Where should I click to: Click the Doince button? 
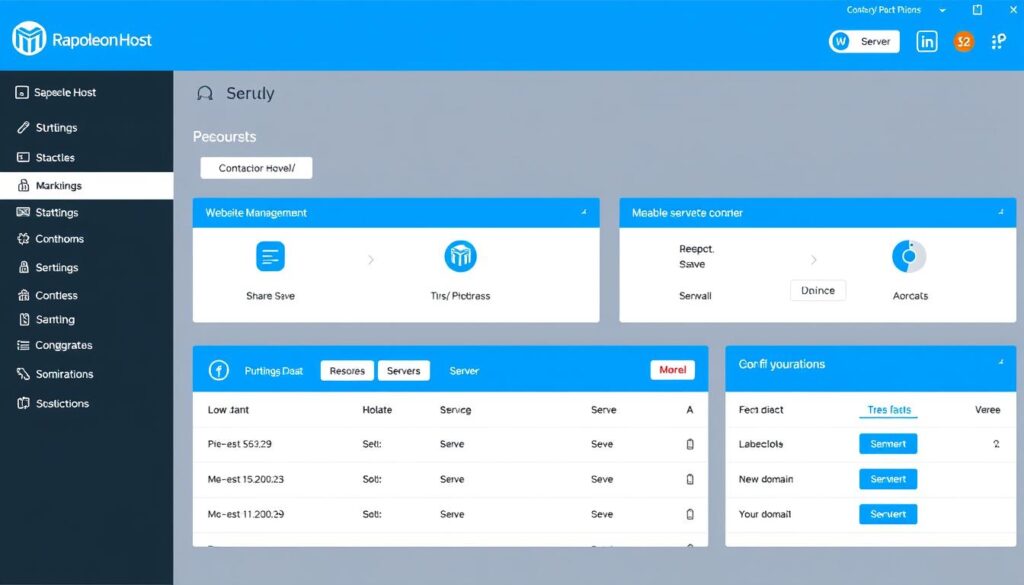(818, 290)
